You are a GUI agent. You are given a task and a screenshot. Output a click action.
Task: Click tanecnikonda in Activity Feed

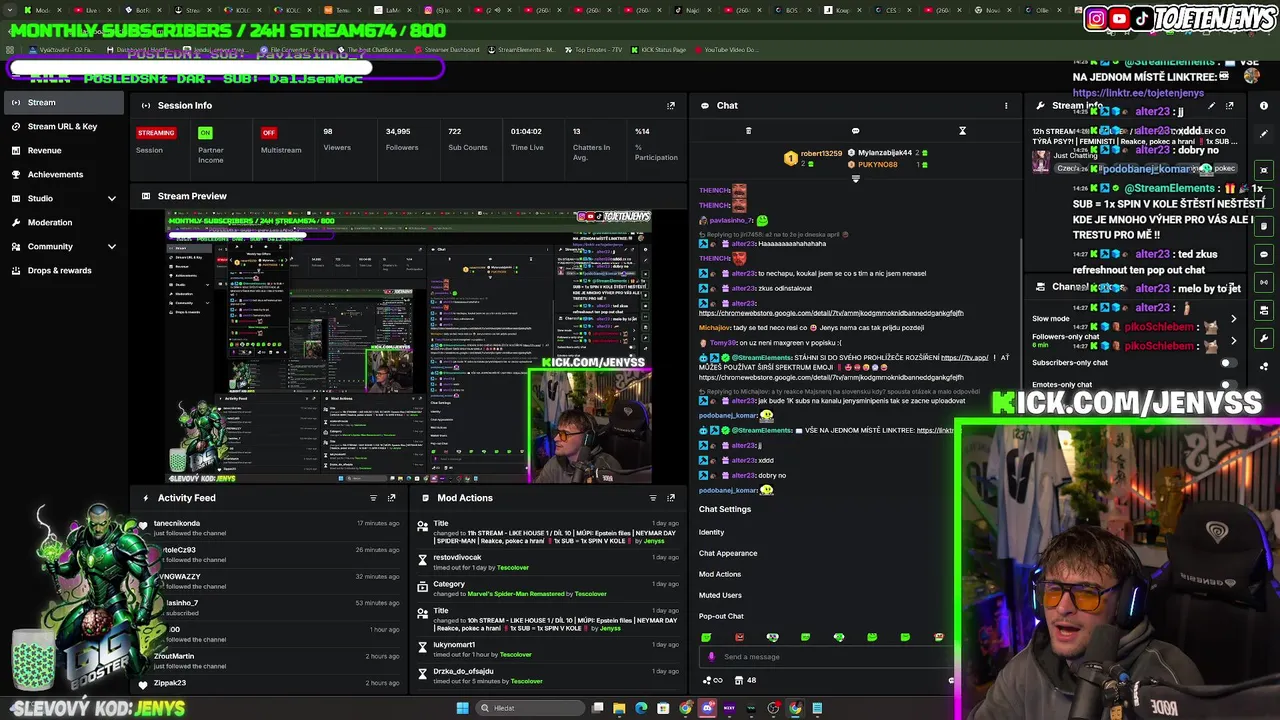[x=177, y=523]
